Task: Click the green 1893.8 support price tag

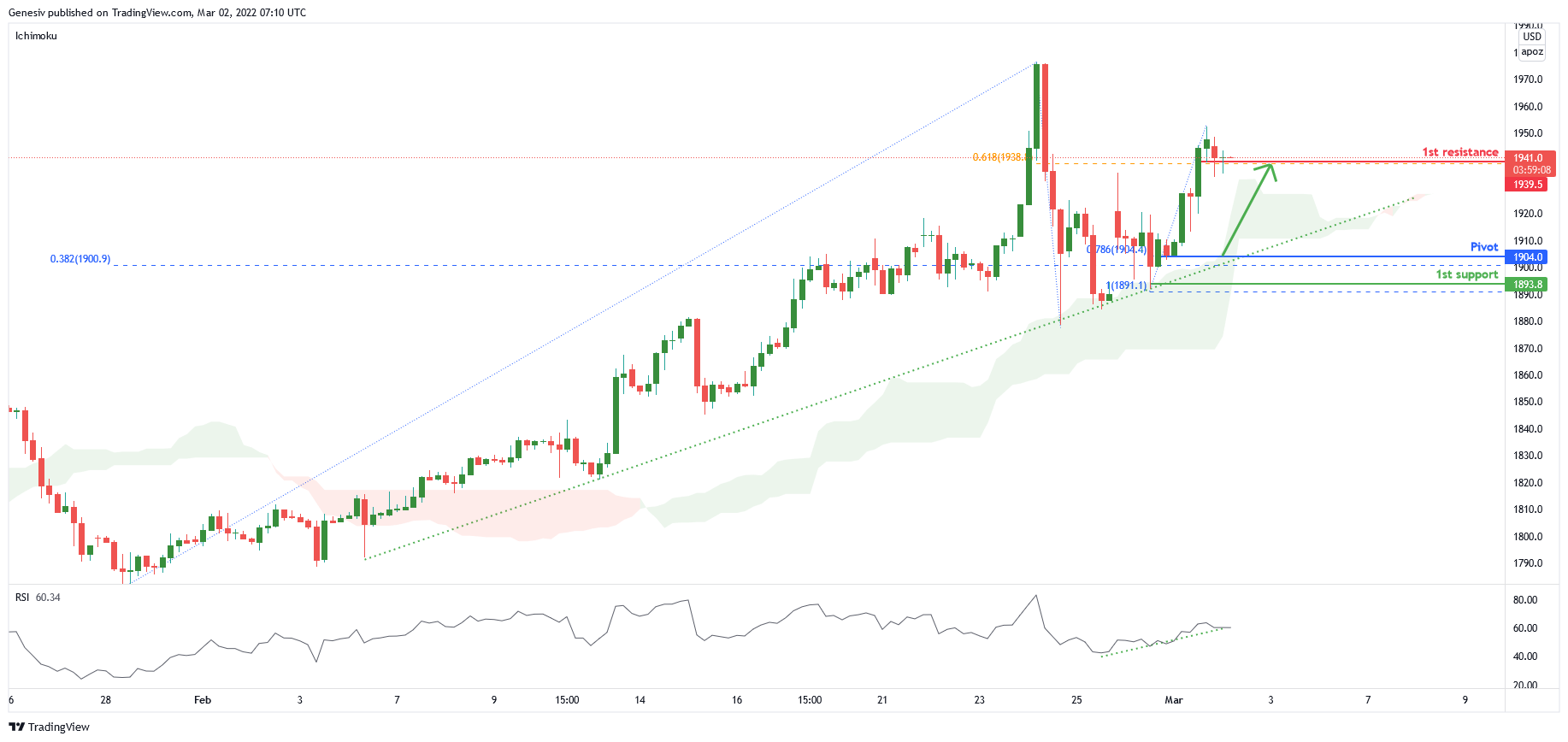Action: 1527,285
